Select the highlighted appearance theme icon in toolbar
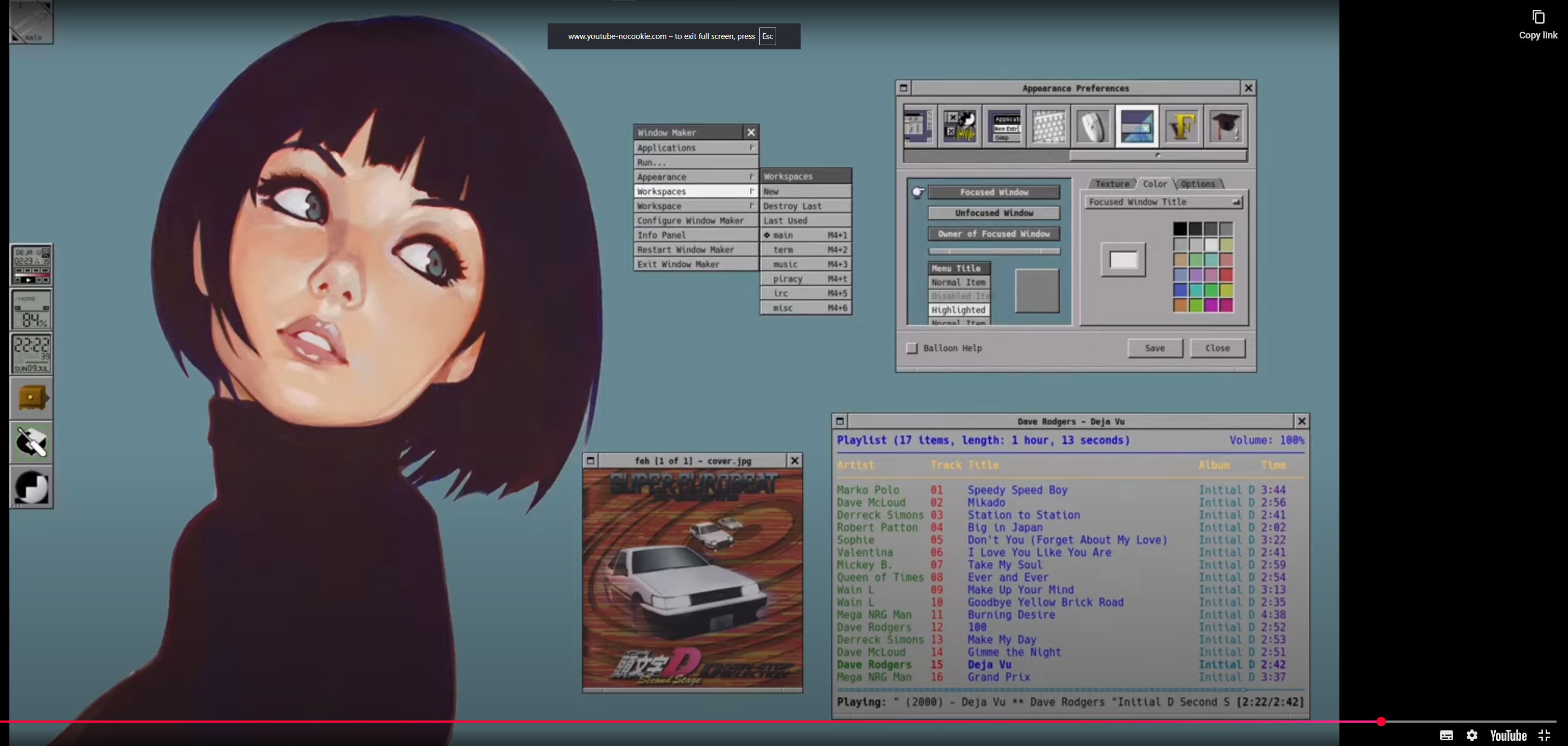The height and width of the screenshot is (746, 1568). [1137, 126]
